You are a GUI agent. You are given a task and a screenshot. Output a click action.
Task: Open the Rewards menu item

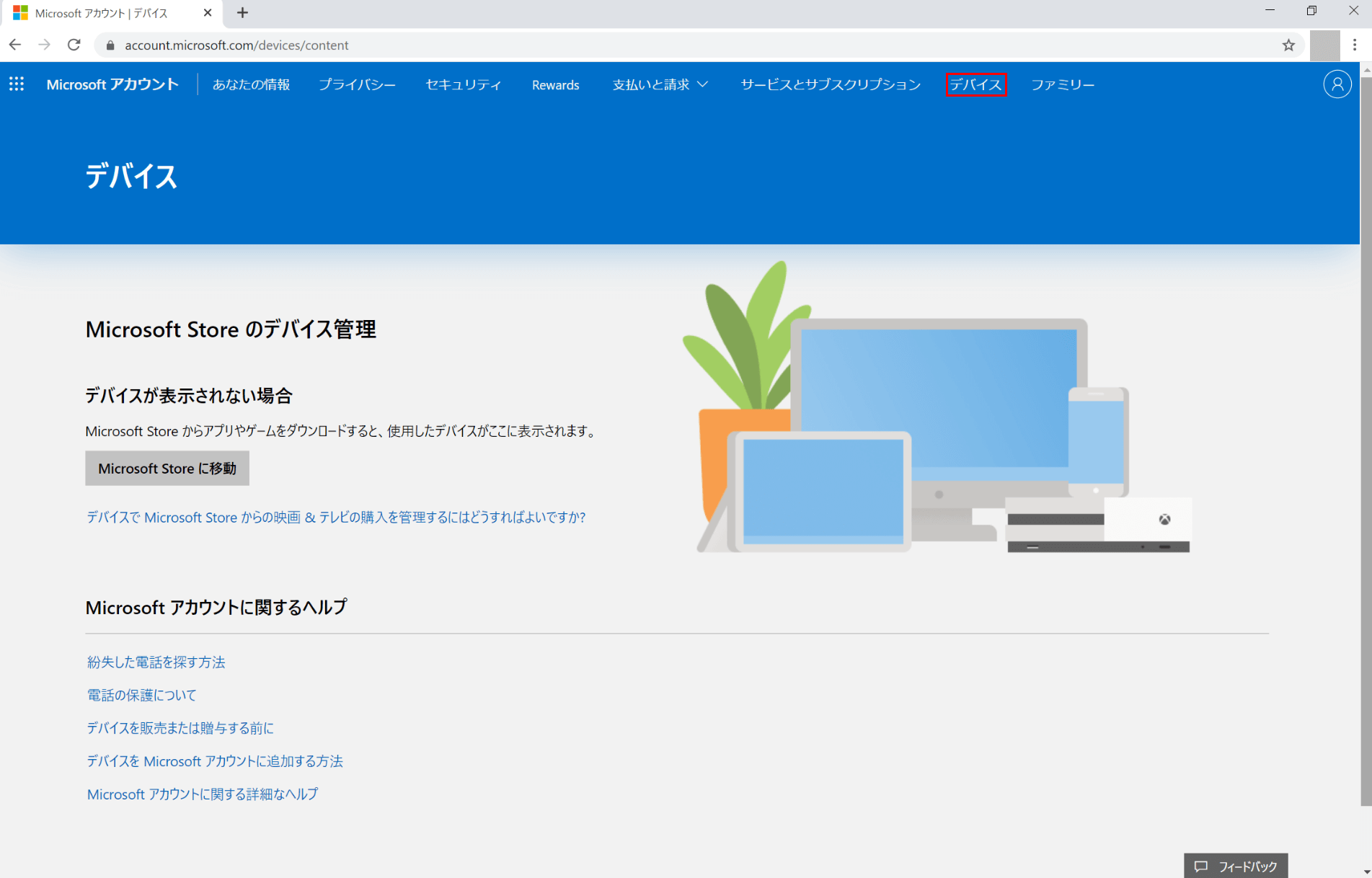[x=555, y=85]
